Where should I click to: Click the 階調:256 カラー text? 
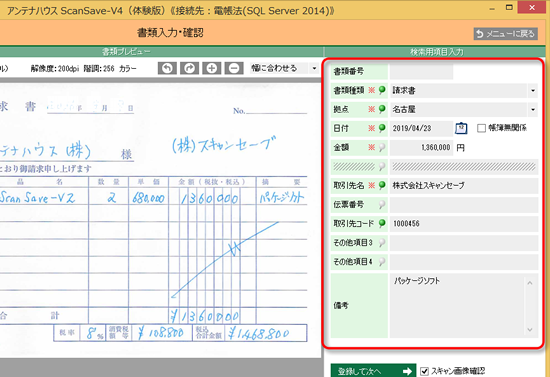pos(110,68)
